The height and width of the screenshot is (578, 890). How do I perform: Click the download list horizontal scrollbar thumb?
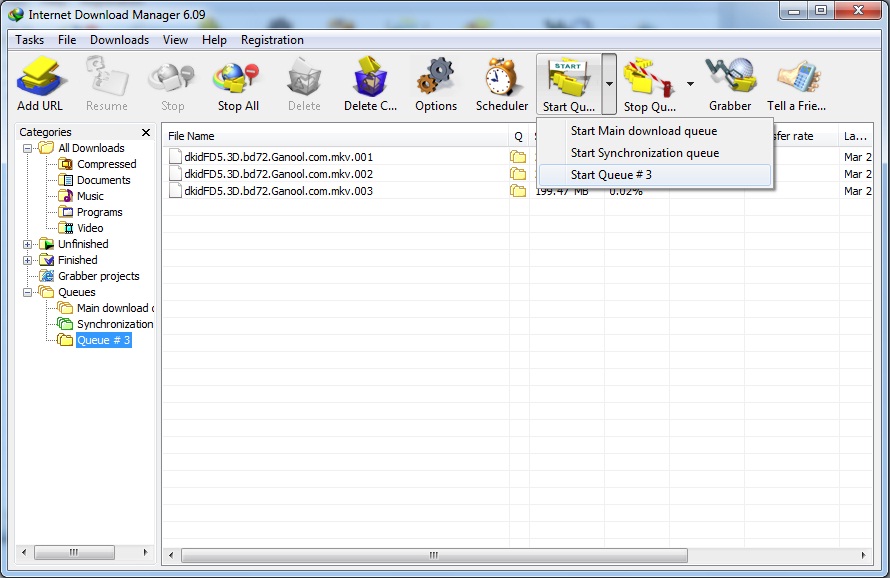pos(434,555)
